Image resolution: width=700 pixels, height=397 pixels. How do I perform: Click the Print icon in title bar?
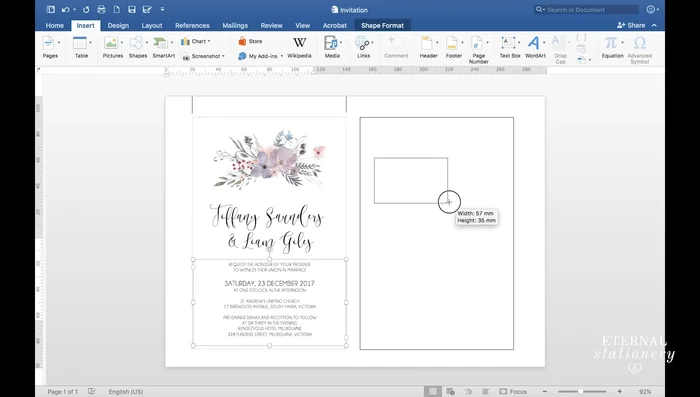point(101,9)
